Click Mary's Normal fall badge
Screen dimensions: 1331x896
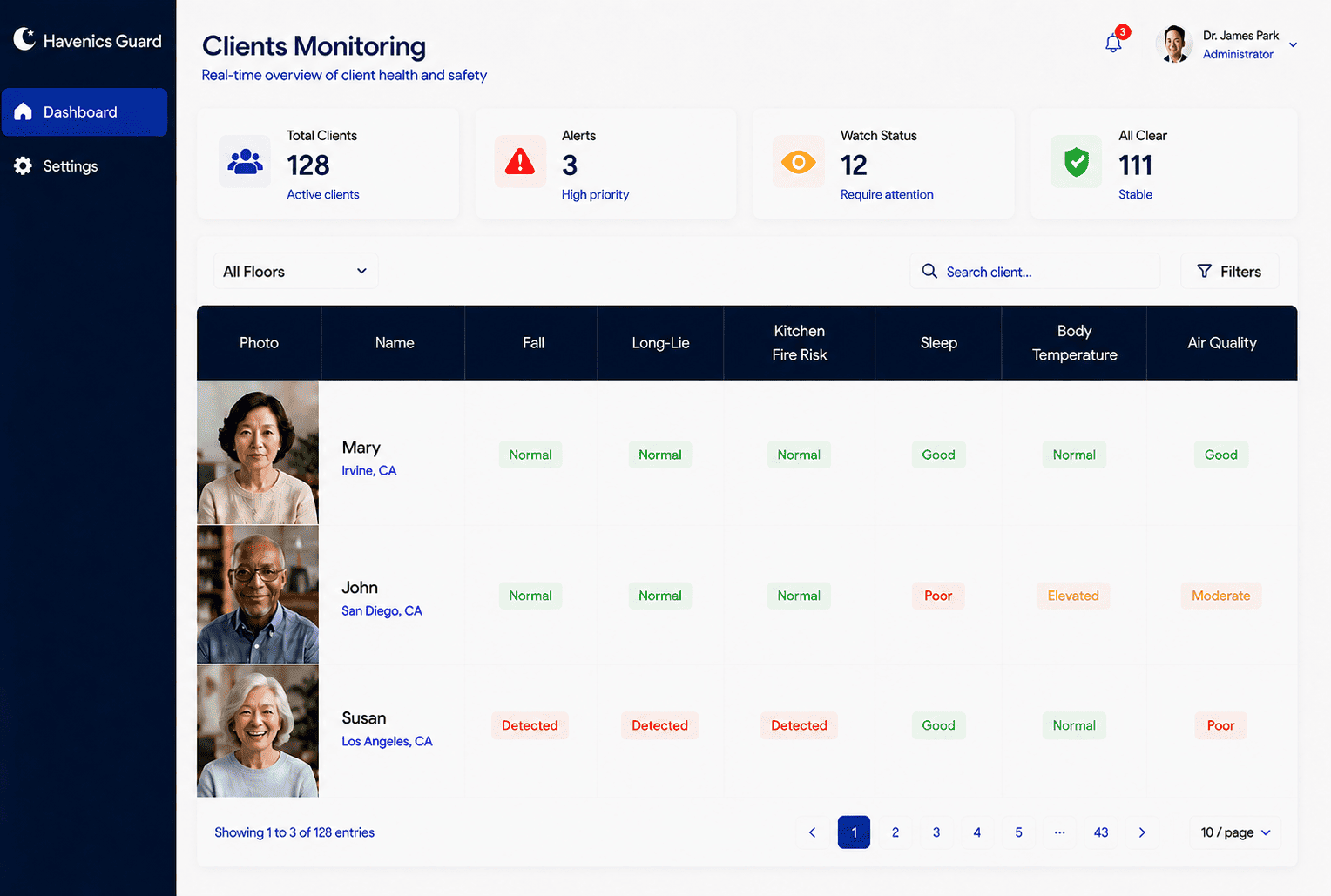coord(530,455)
